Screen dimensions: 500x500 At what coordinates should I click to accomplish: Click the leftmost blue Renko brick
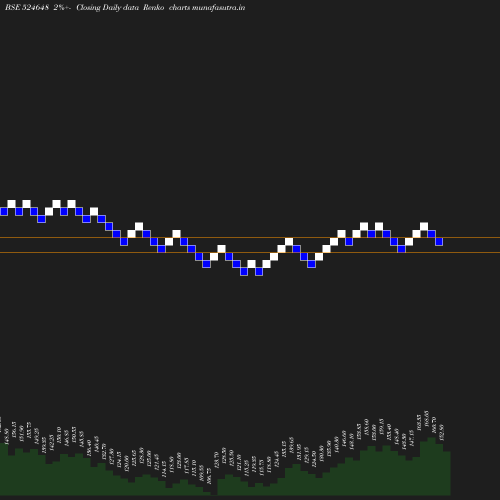click(x=4, y=212)
